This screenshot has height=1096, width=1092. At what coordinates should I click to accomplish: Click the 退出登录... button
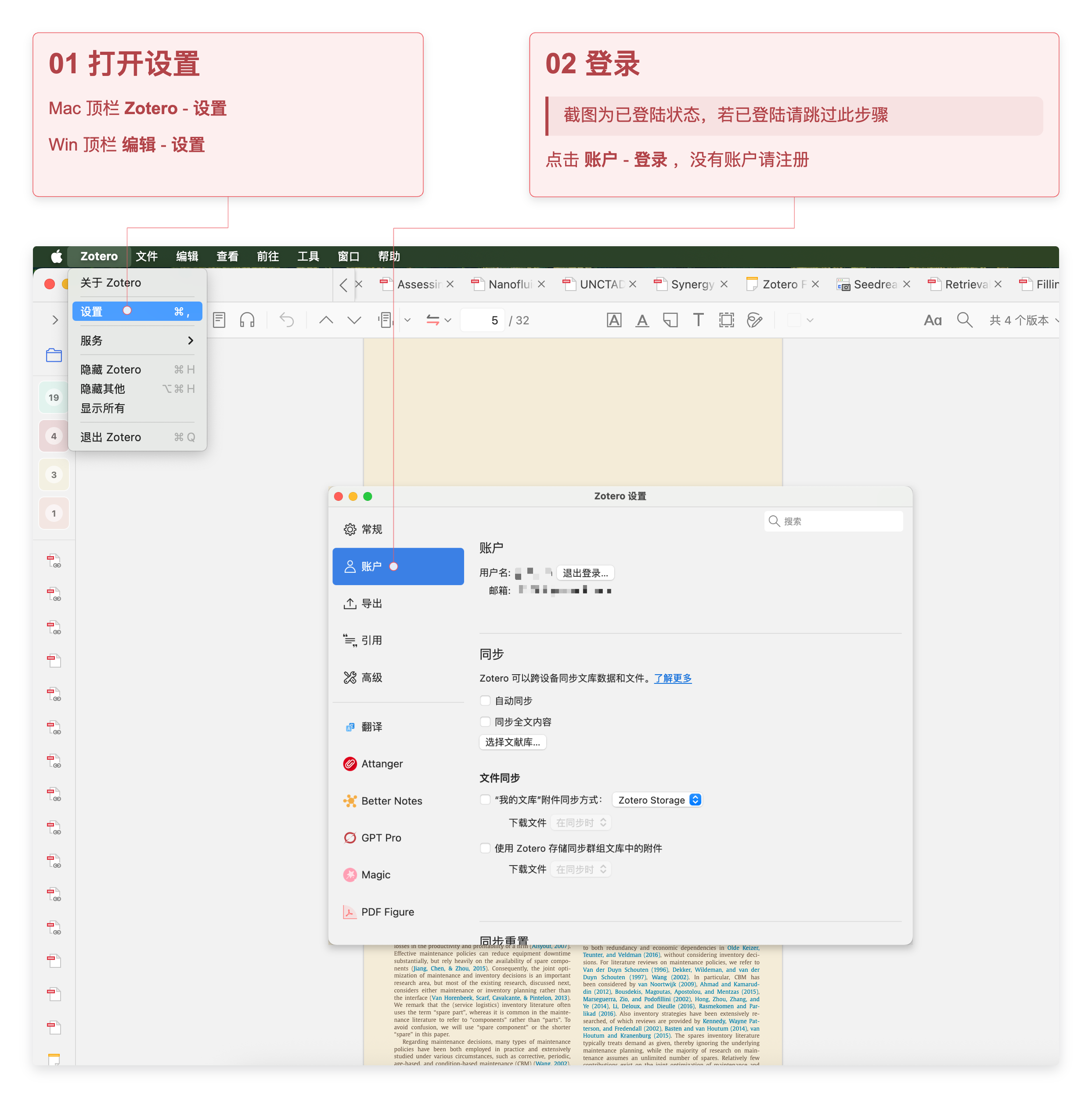pos(585,573)
